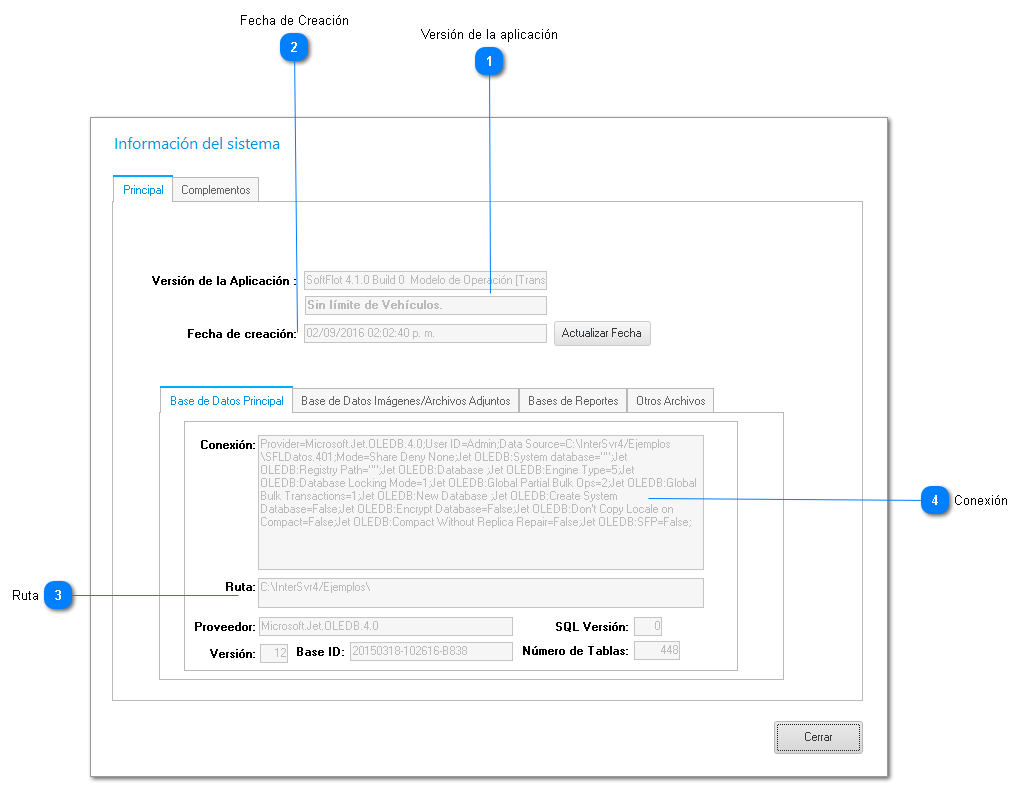Screen dimensions: 1024x786
Task: Click the Ruta path field
Action: click(x=480, y=592)
